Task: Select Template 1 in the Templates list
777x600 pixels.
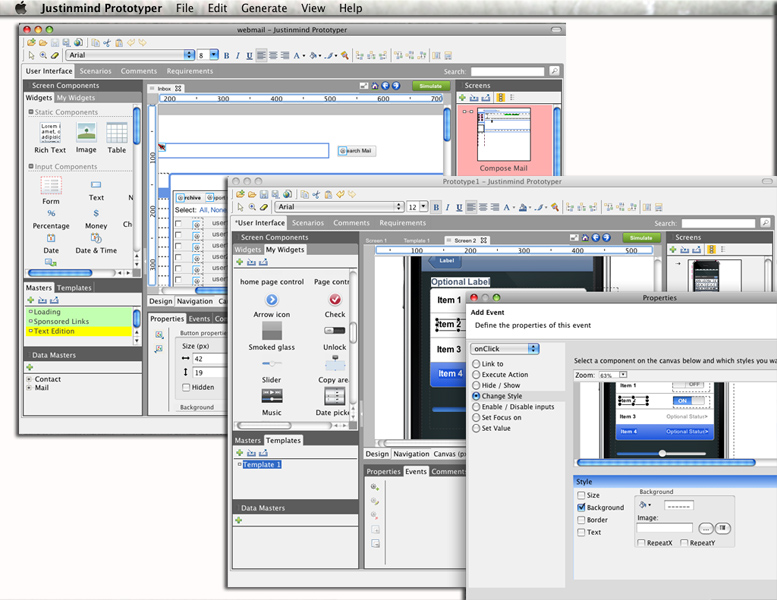Action: pyautogui.click(x=262, y=465)
